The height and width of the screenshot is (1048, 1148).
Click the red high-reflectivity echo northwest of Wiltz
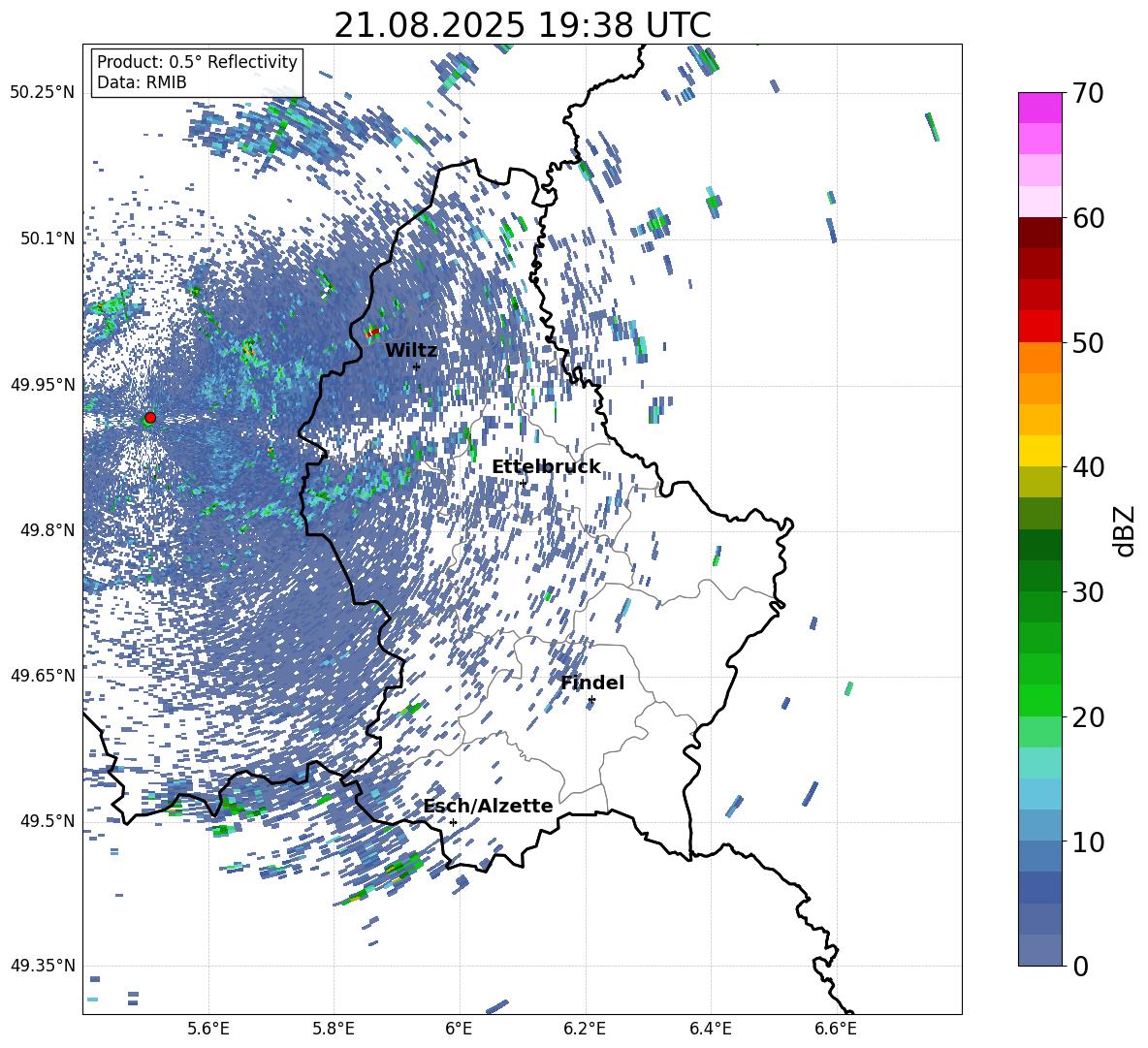pyautogui.click(x=373, y=332)
